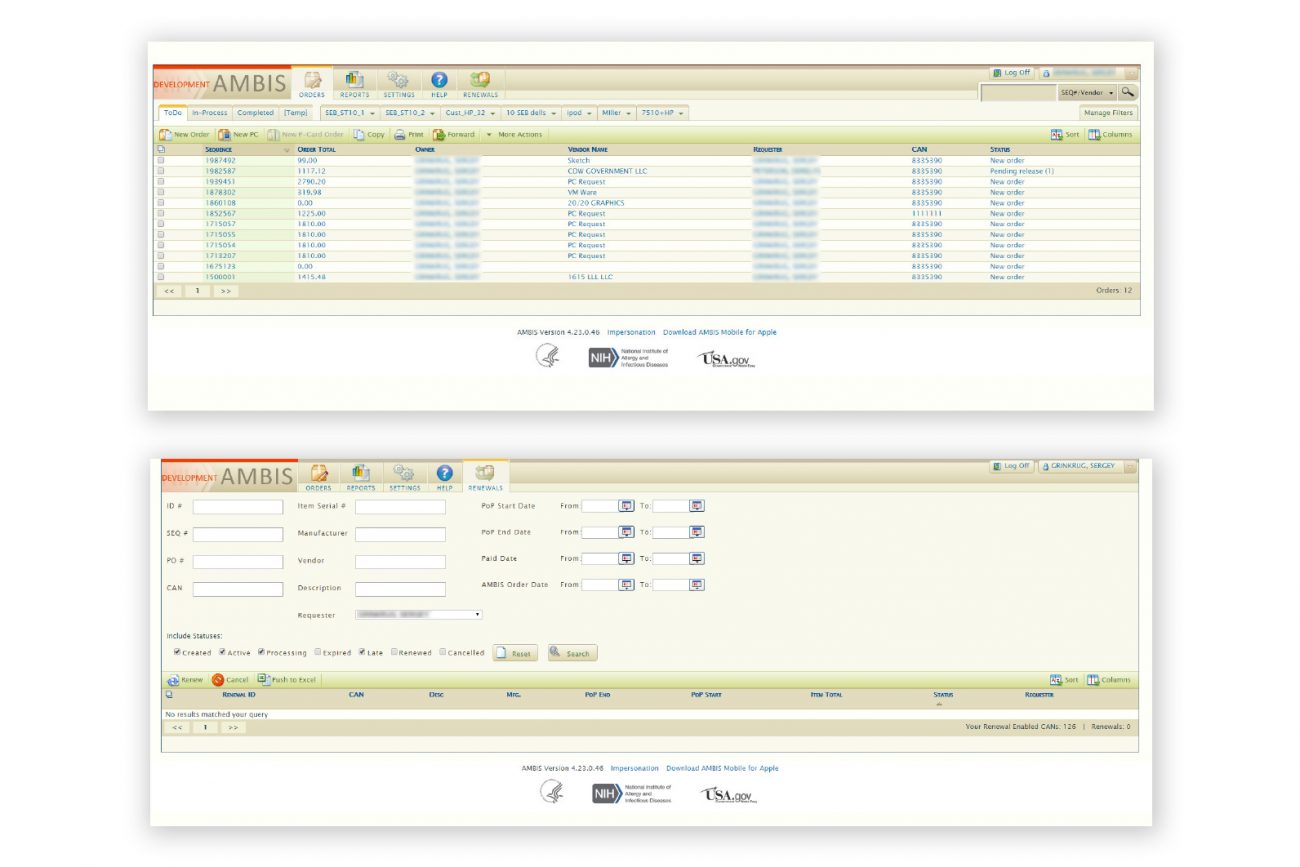This screenshot has height=867, width=1300.
Task: Uncheck the Processing status checkbox
Action: tap(261, 652)
